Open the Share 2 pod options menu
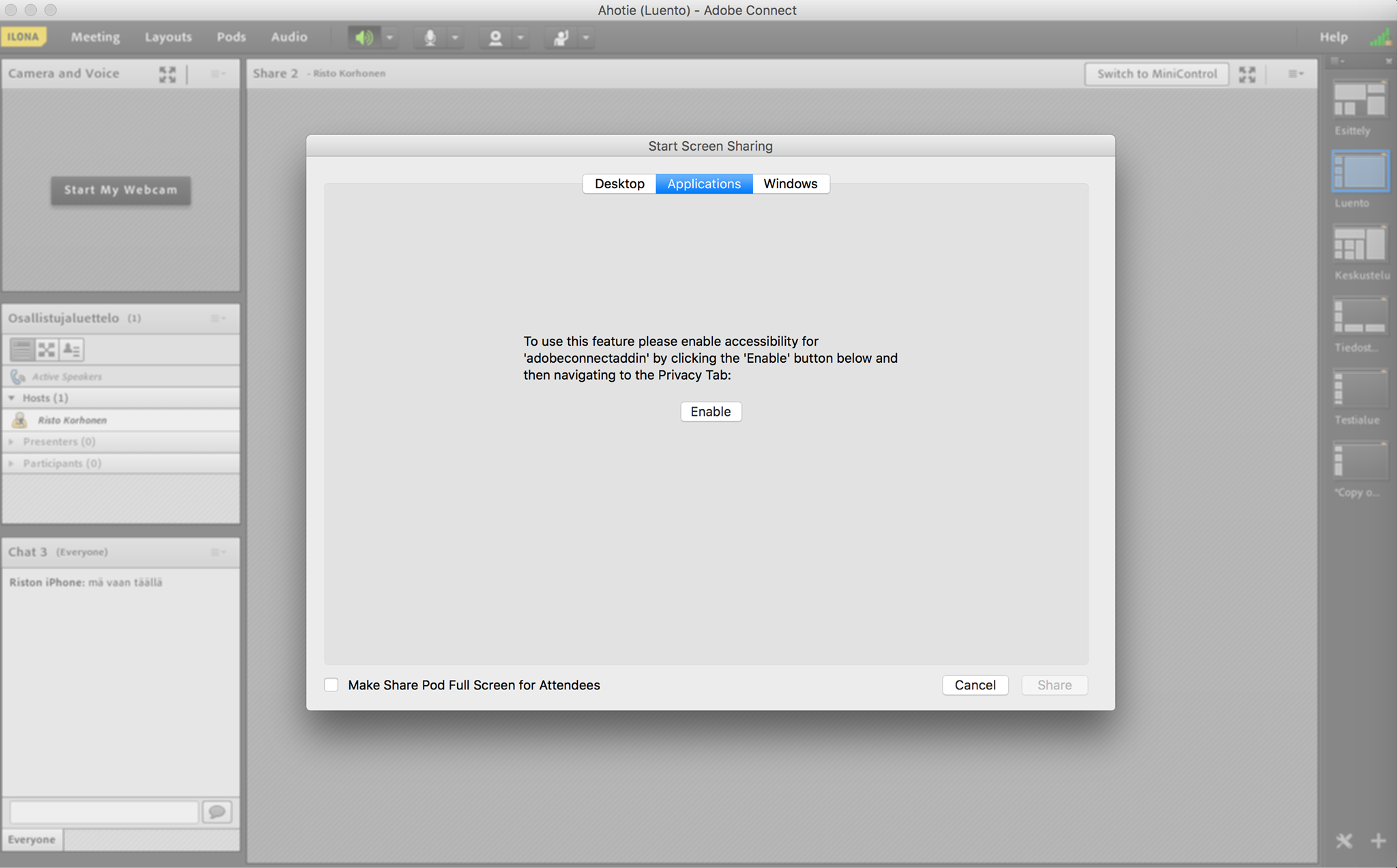1397x868 pixels. point(1295,74)
